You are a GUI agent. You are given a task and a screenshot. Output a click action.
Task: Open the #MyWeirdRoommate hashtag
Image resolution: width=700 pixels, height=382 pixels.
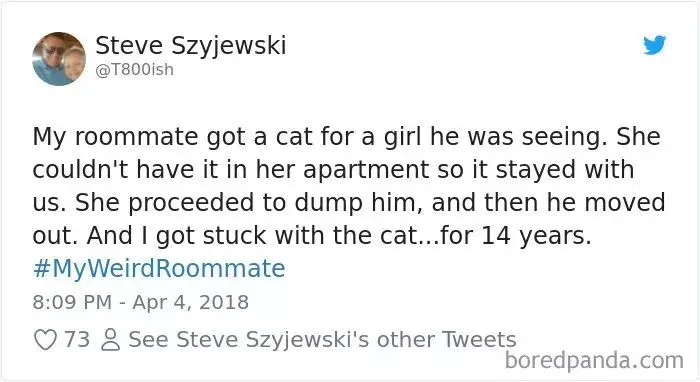(x=159, y=268)
